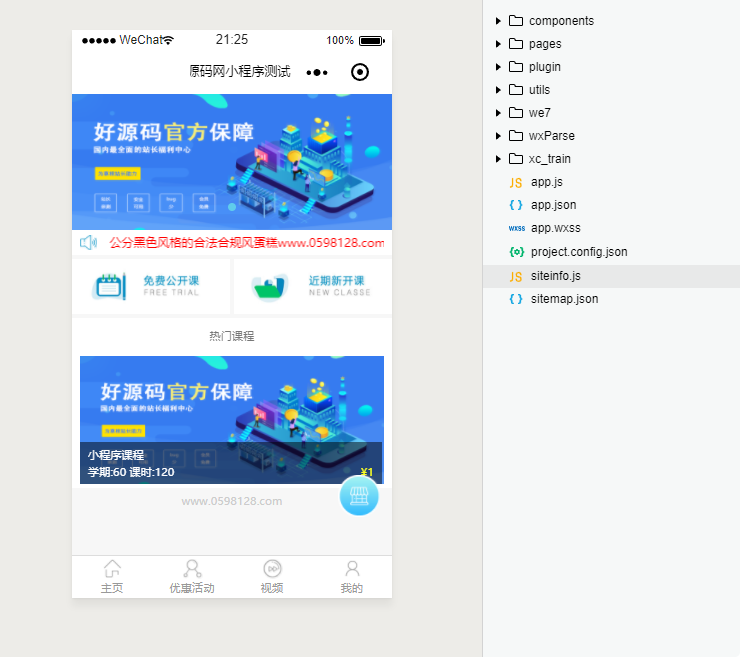
Task: Click the plugin folder icon
Action: coord(516,67)
